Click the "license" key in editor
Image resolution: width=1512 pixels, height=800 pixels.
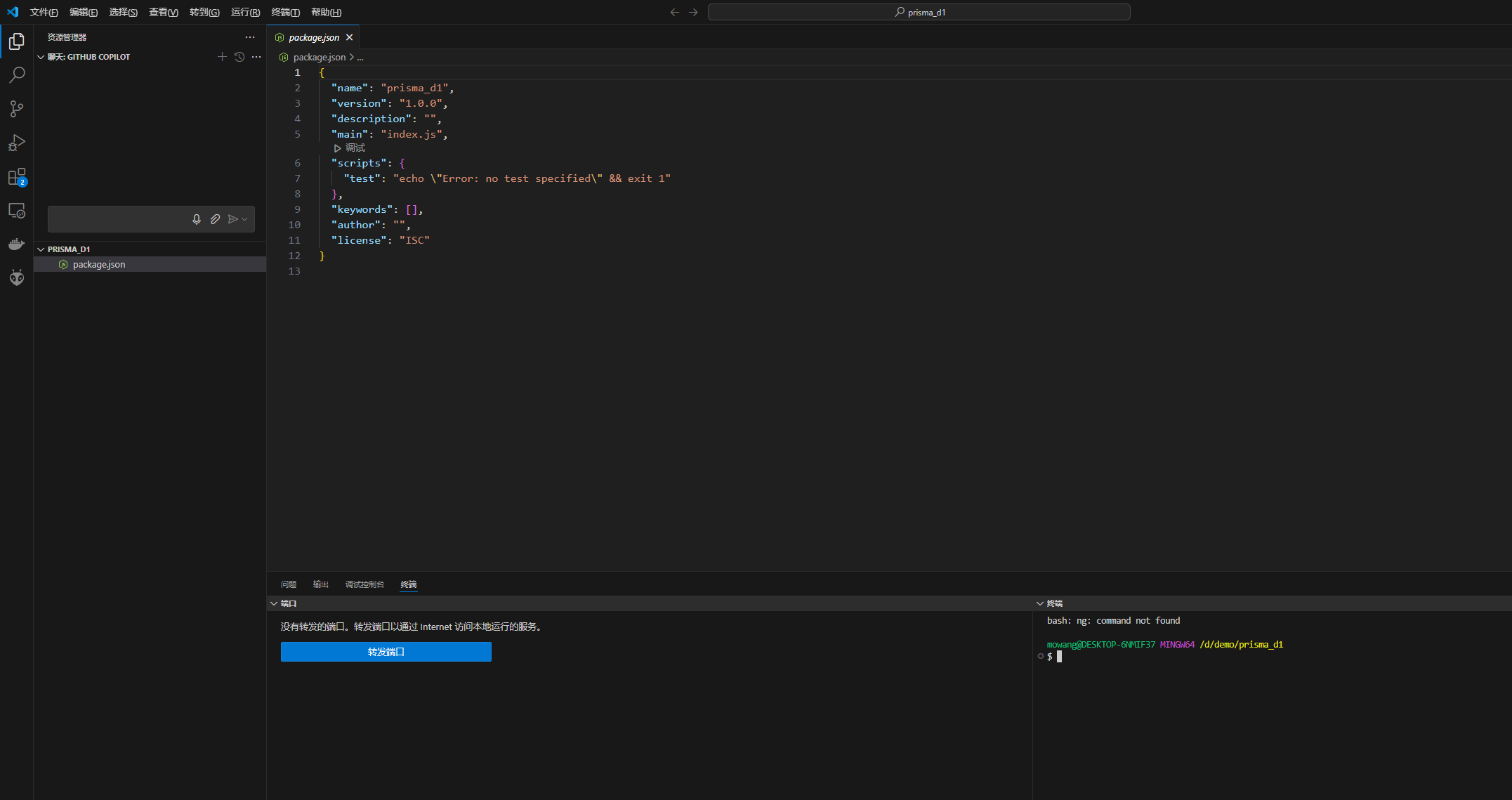(x=359, y=240)
